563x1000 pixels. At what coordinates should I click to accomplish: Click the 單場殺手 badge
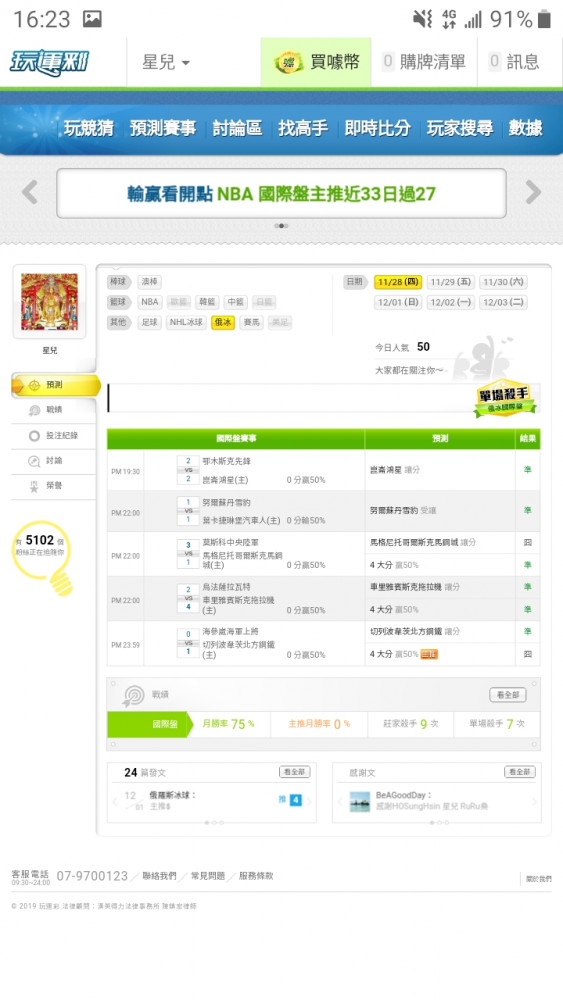[x=505, y=400]
